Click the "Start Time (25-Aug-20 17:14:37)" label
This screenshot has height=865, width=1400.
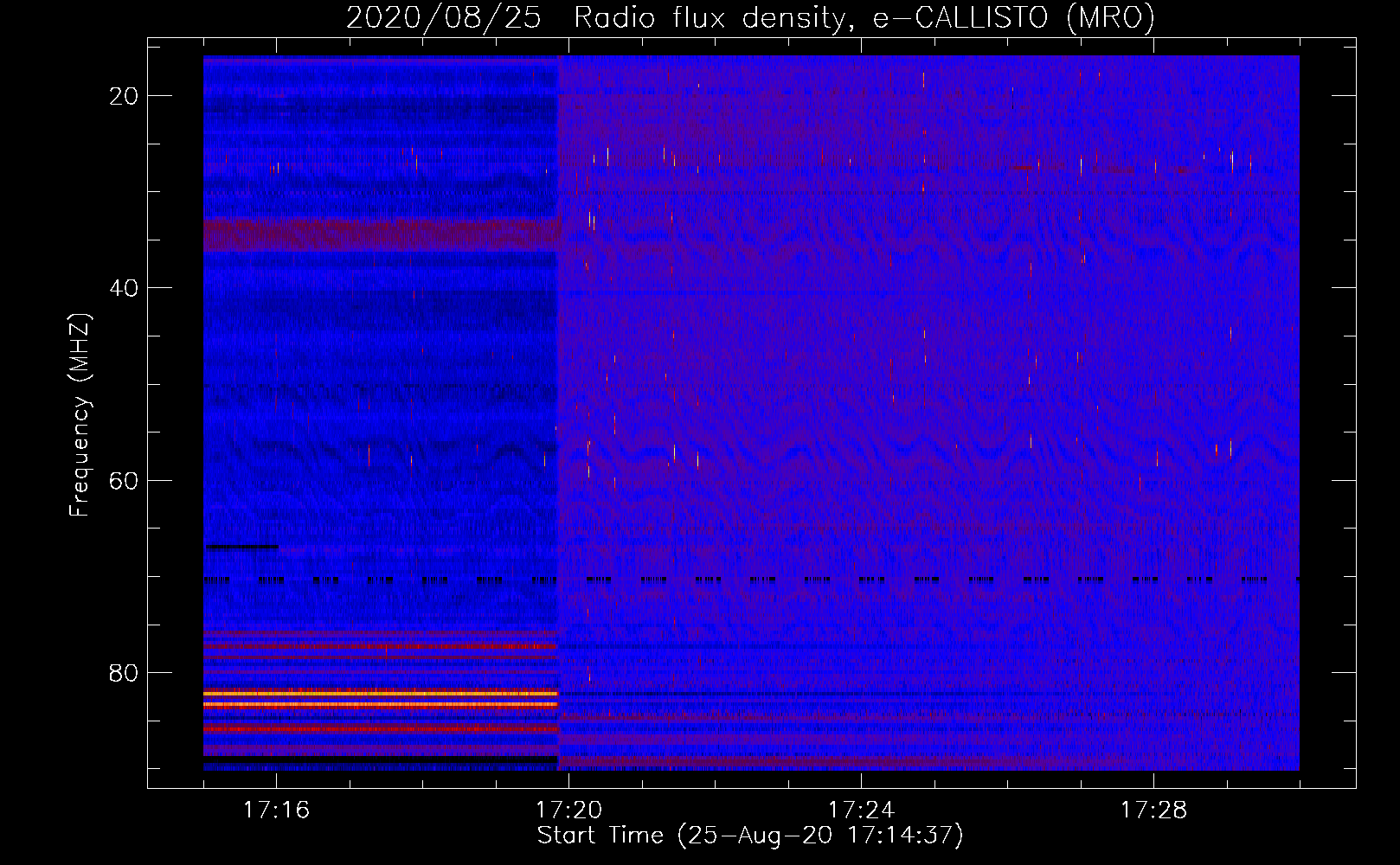pyautogui.click(x=750, y=836)
